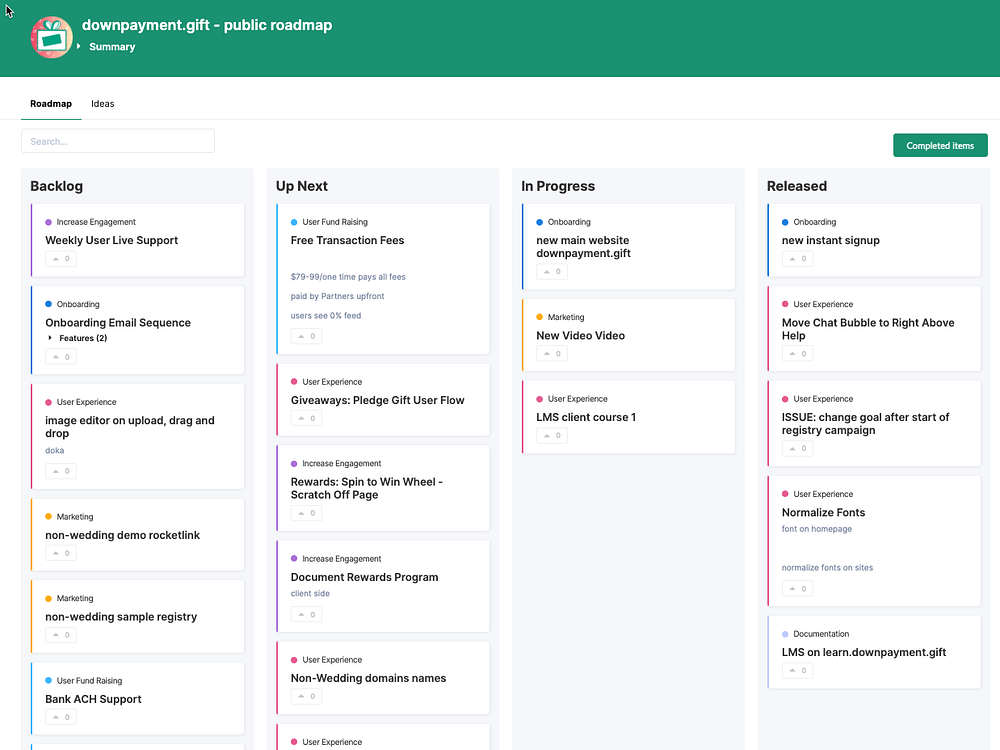
Task: Upvote Rewards: Spin to Win Wheel
Action: (x=307, y=513)
